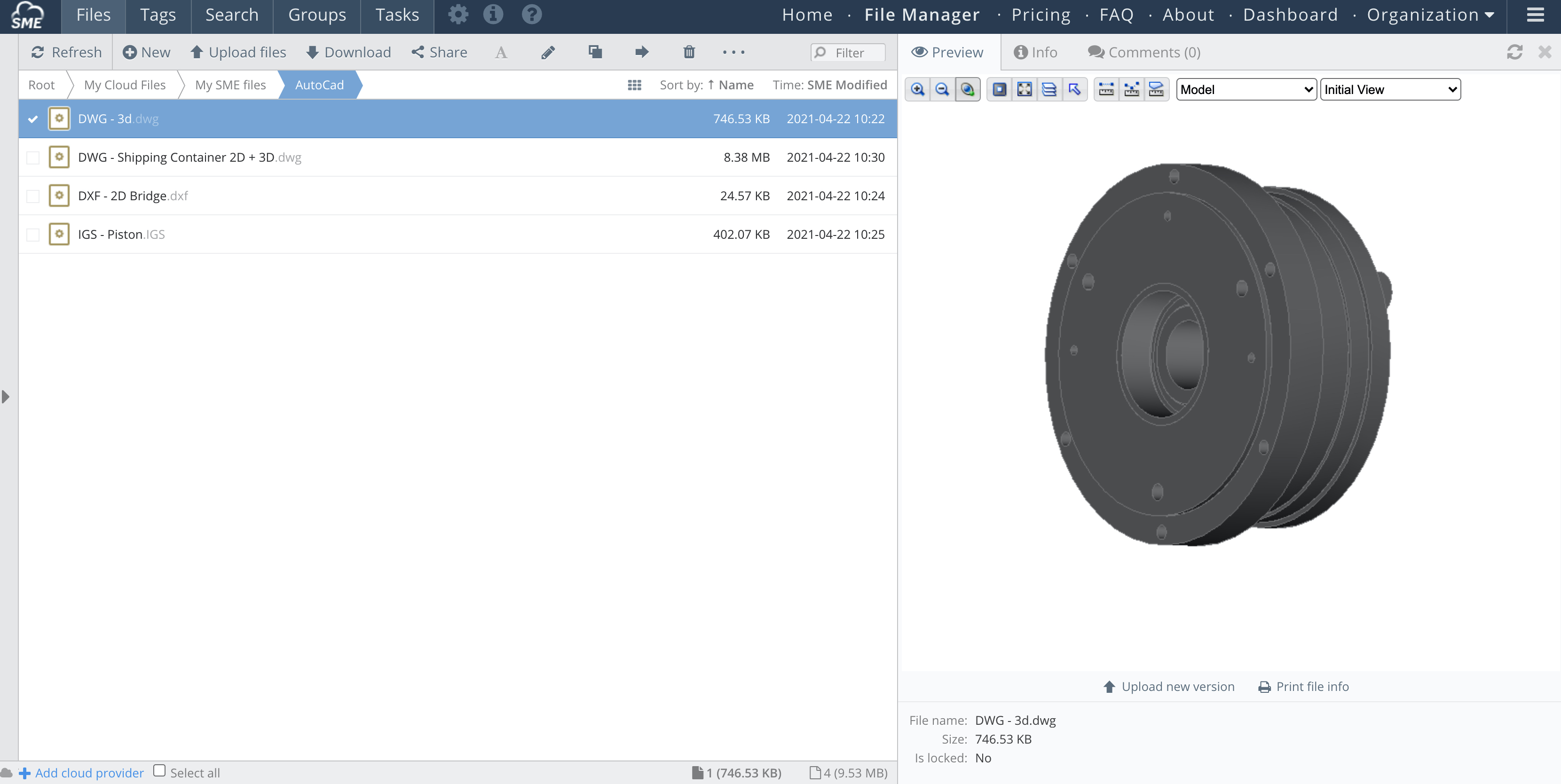Select the area measurement tool icon
Screen dimensions: 1561x784
[x=1156, y=90]
